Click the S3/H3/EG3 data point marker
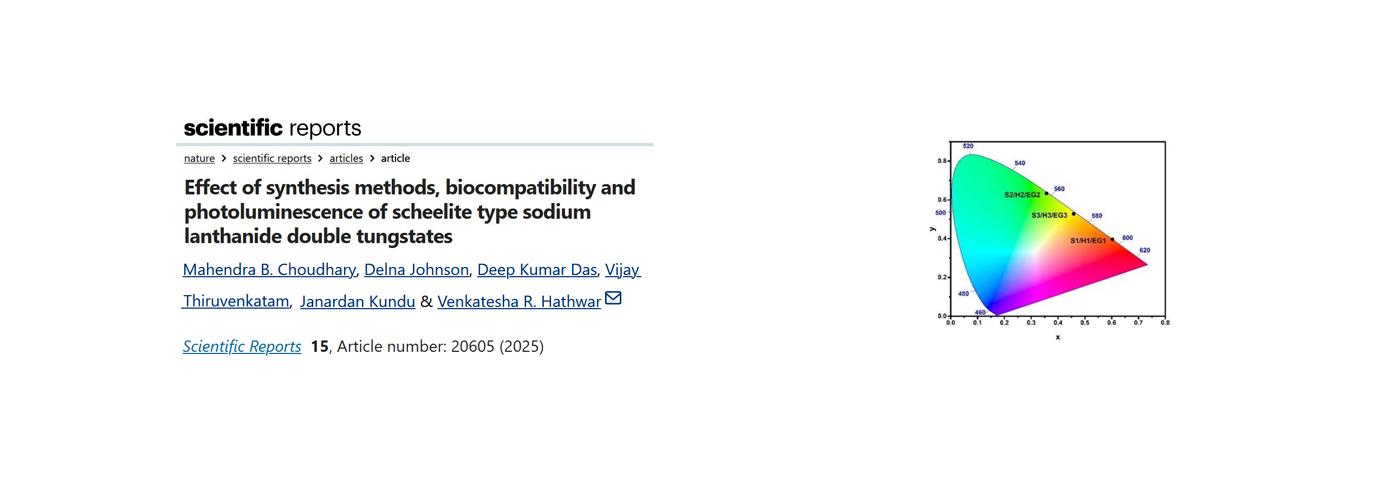 pyautogui.click(x=1074, y=214)
